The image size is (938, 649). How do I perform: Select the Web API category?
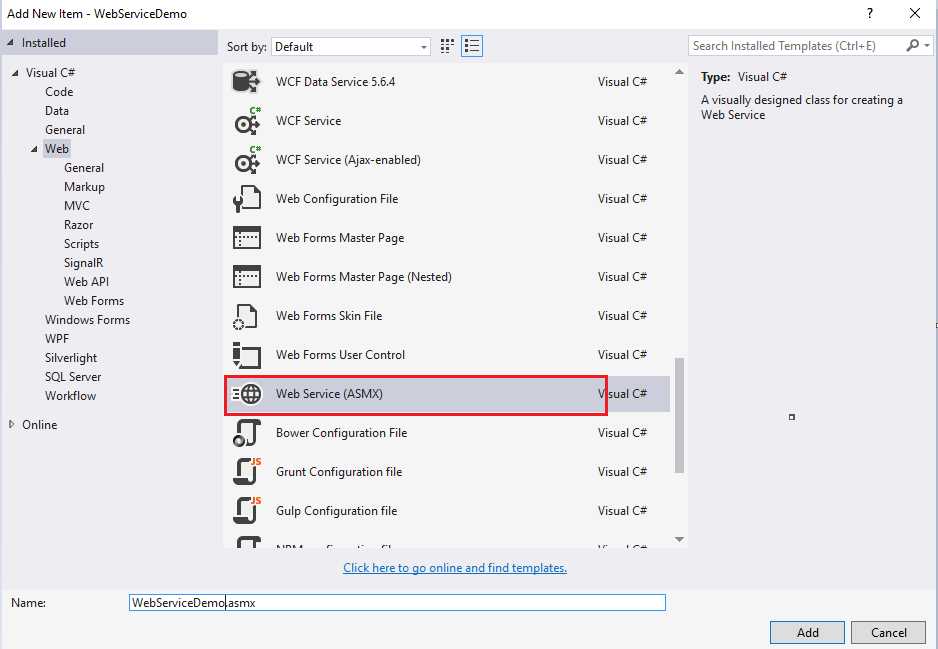pos(86,282)
